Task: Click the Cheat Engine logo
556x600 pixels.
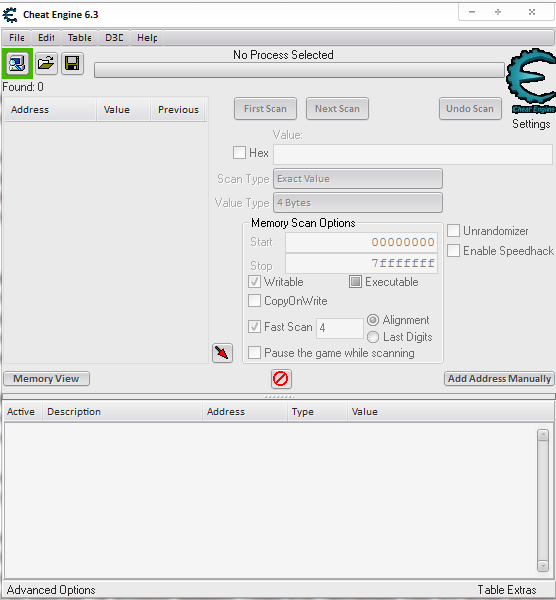Action: pyautogui.click(x=531, y=81)
